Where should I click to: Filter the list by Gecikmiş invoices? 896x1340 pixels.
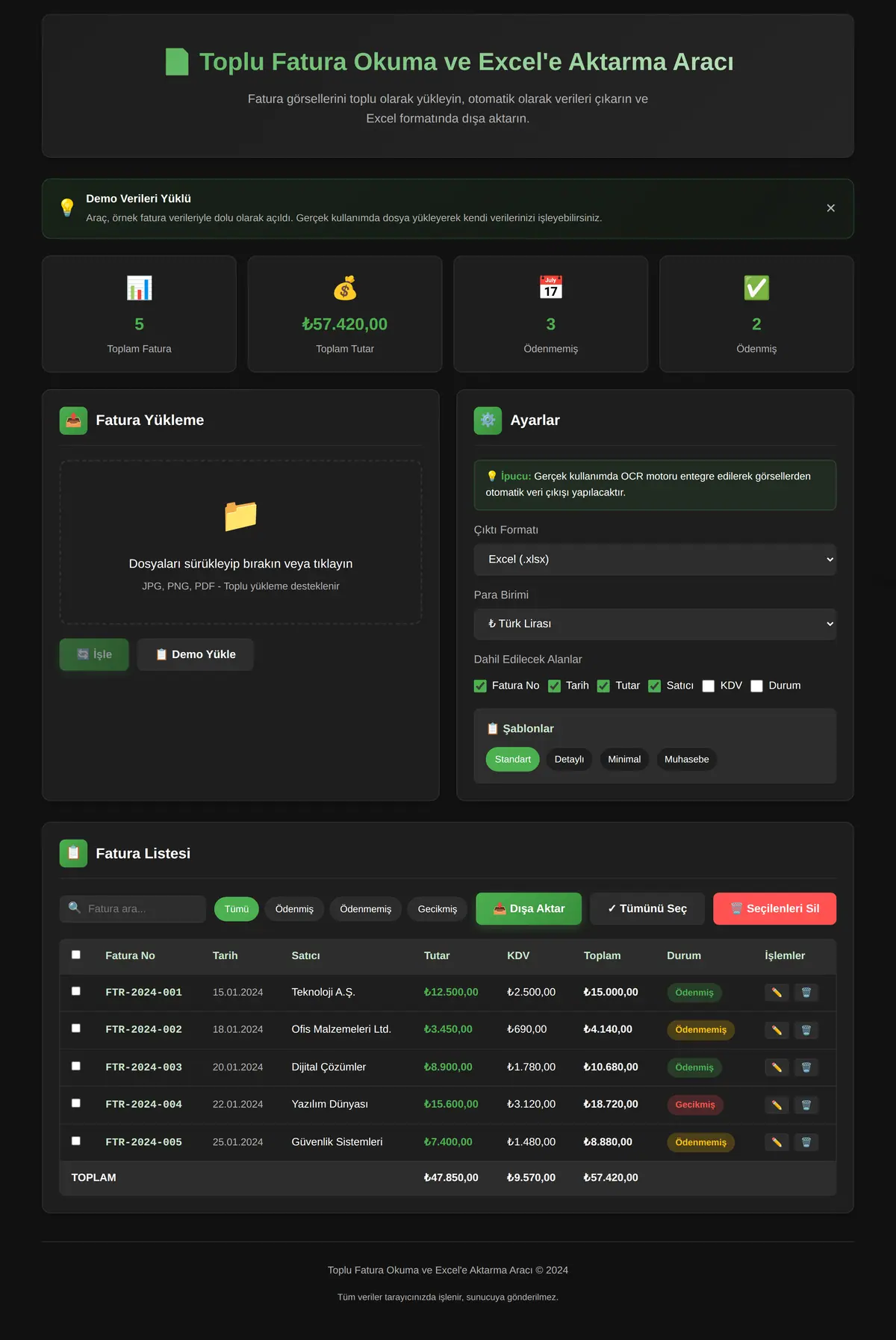(x=438, y=909)
